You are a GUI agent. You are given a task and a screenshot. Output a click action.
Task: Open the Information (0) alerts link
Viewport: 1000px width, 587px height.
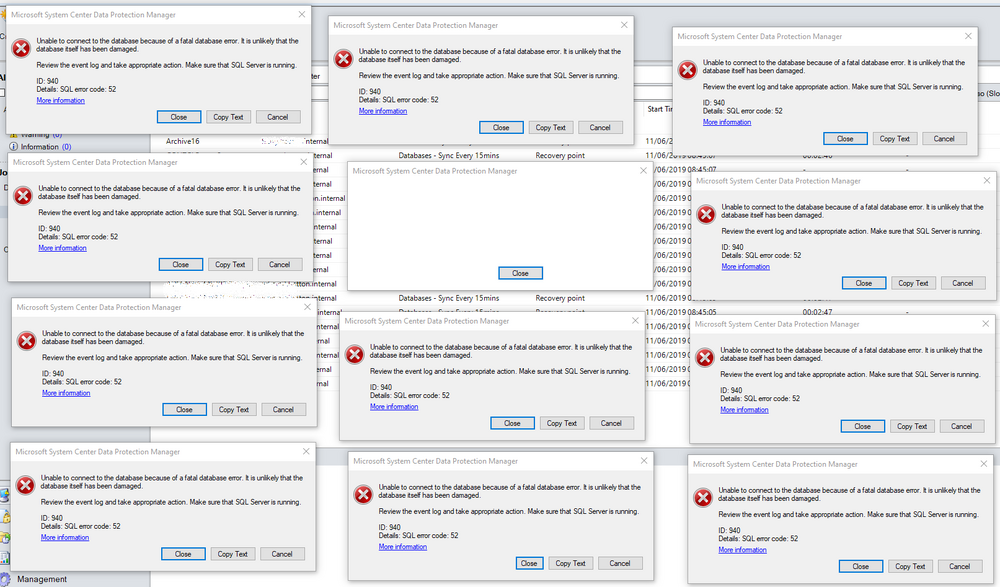click(x=46, y=147)
